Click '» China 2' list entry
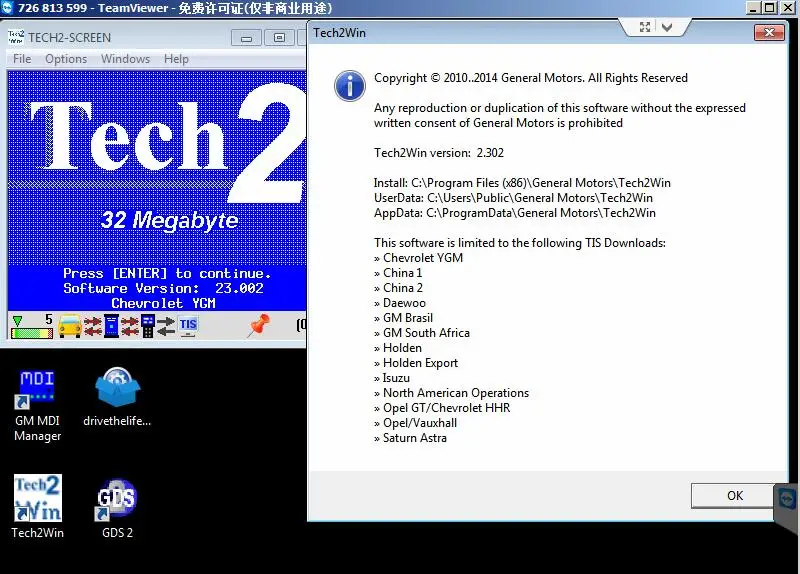 tap(398, 288)
